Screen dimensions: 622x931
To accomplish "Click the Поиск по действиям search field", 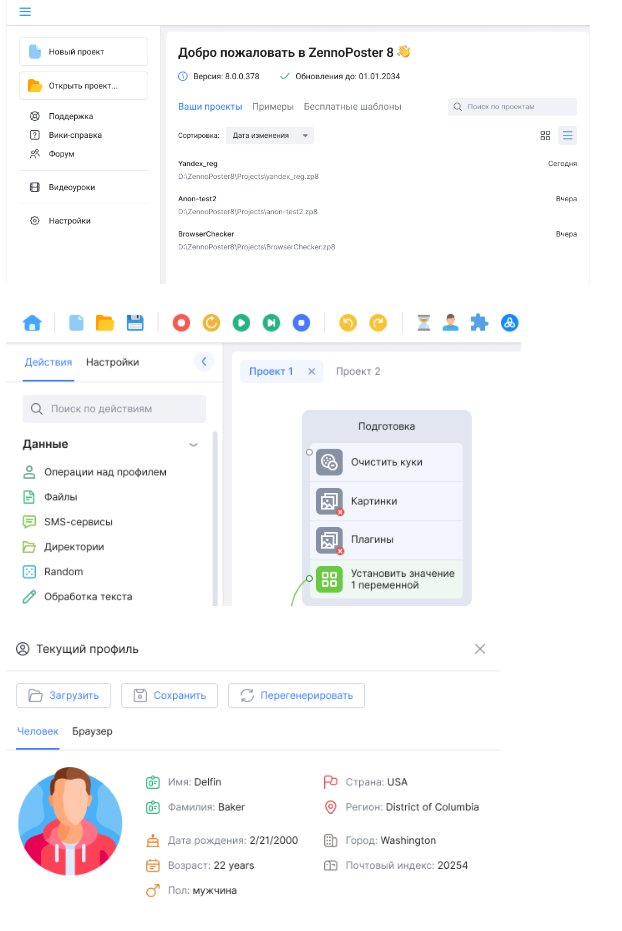I will (114, 409).
